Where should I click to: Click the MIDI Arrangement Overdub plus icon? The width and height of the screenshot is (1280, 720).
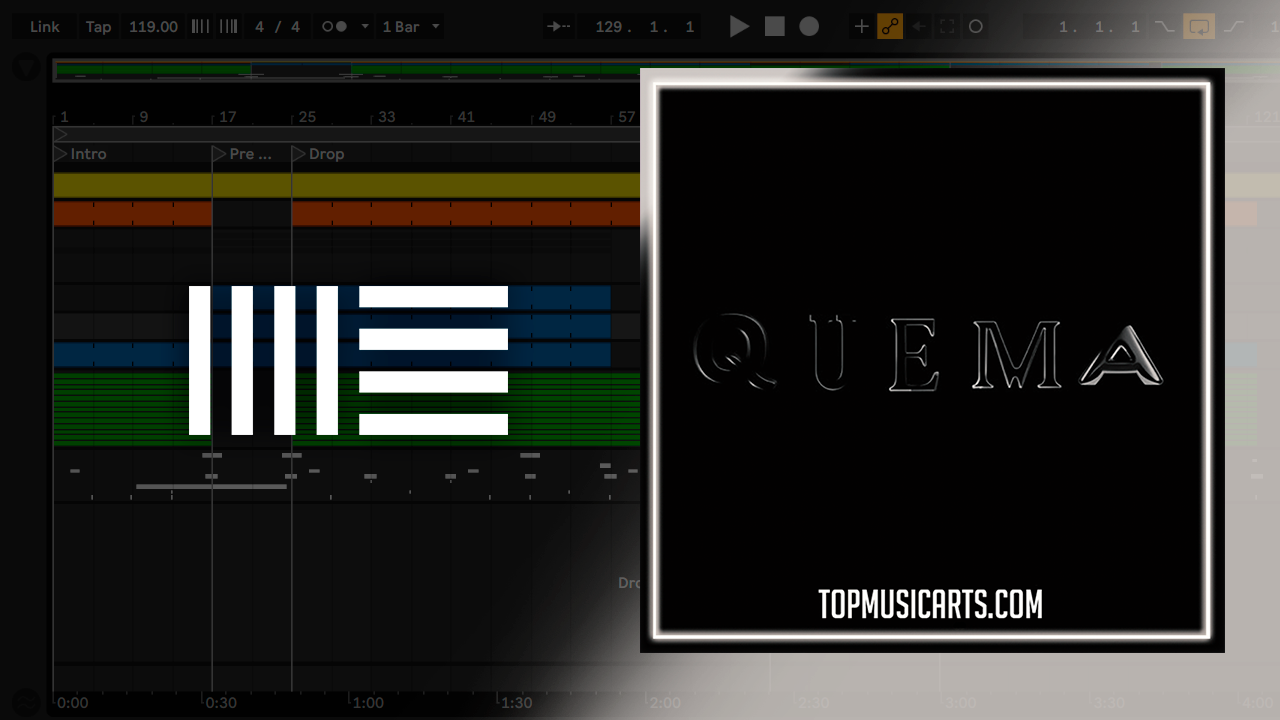[x=861, y=27]
